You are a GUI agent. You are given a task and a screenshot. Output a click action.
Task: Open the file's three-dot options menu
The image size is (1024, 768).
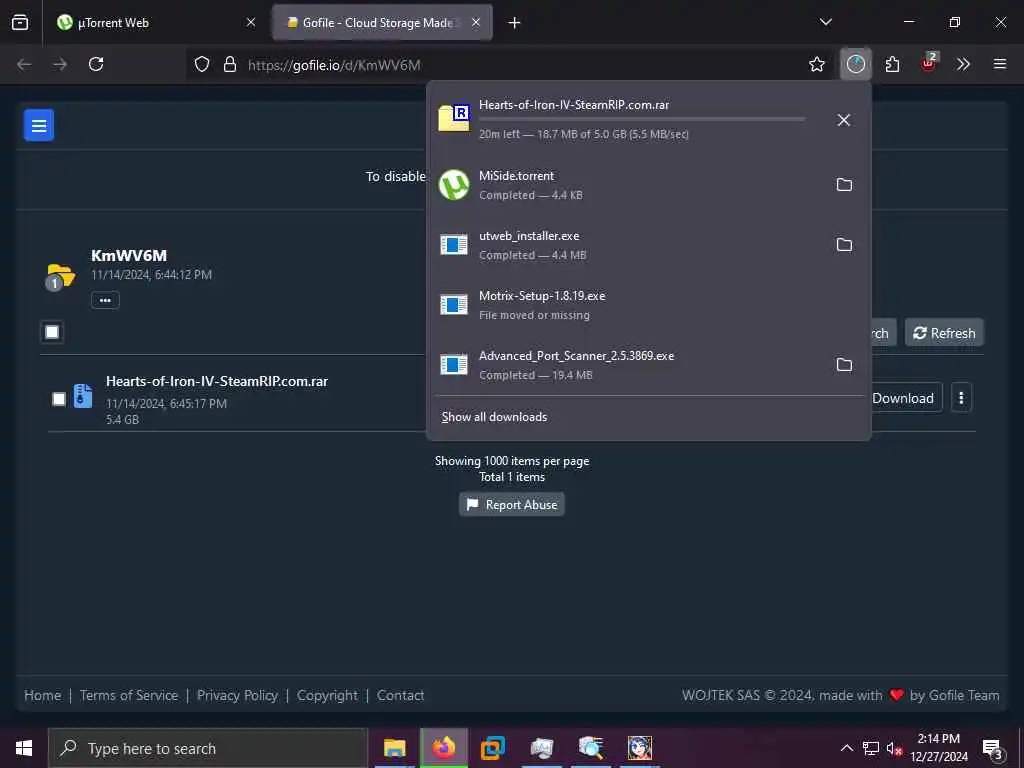[x=961, y=398]
